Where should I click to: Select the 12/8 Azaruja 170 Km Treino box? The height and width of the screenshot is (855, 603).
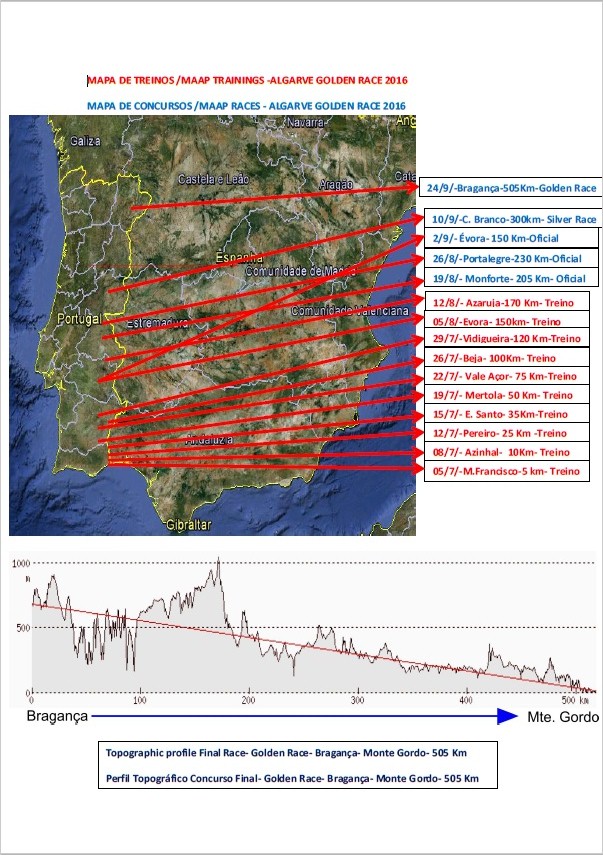pos(507,302)
